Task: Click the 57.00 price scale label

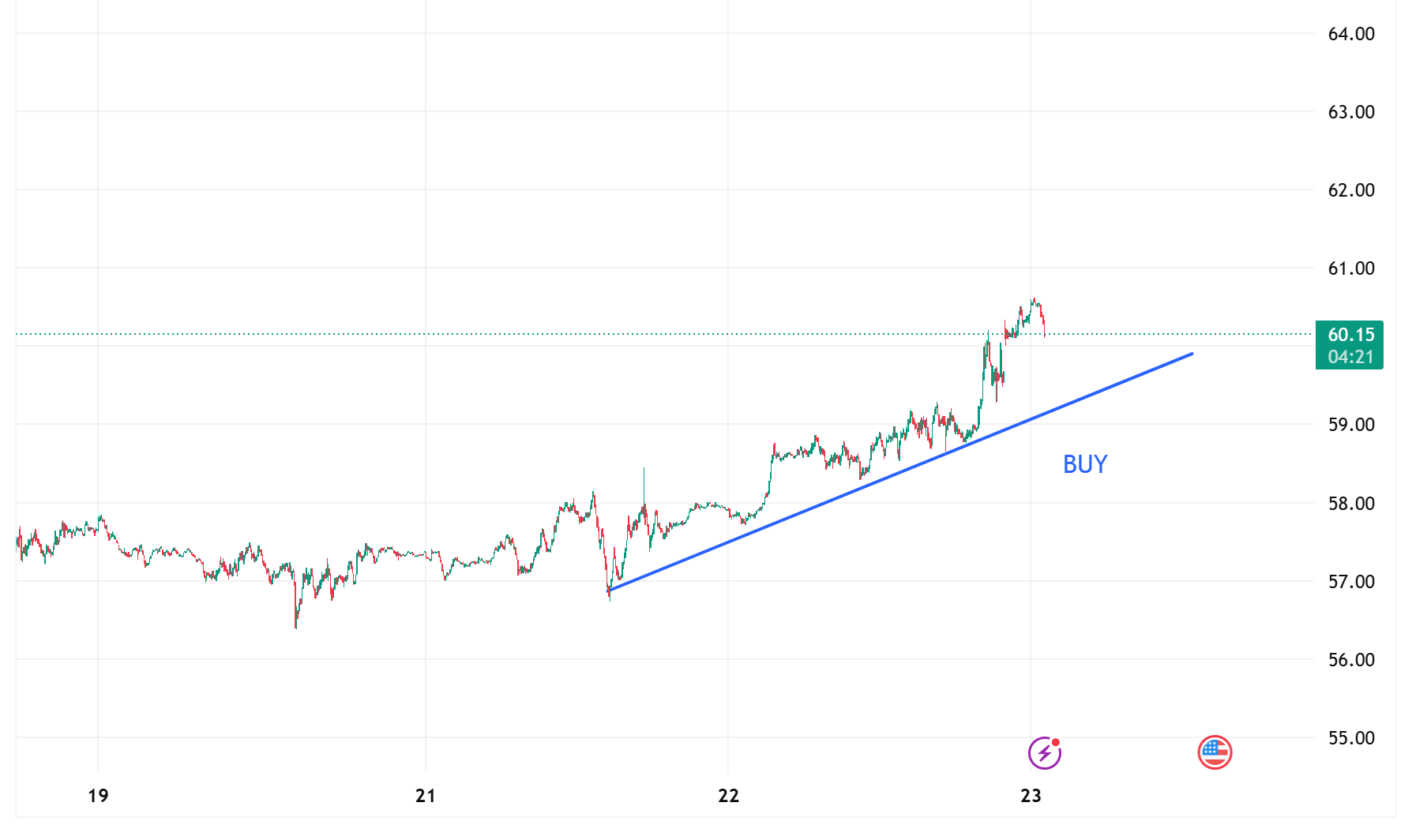Action: [1351, 582]
